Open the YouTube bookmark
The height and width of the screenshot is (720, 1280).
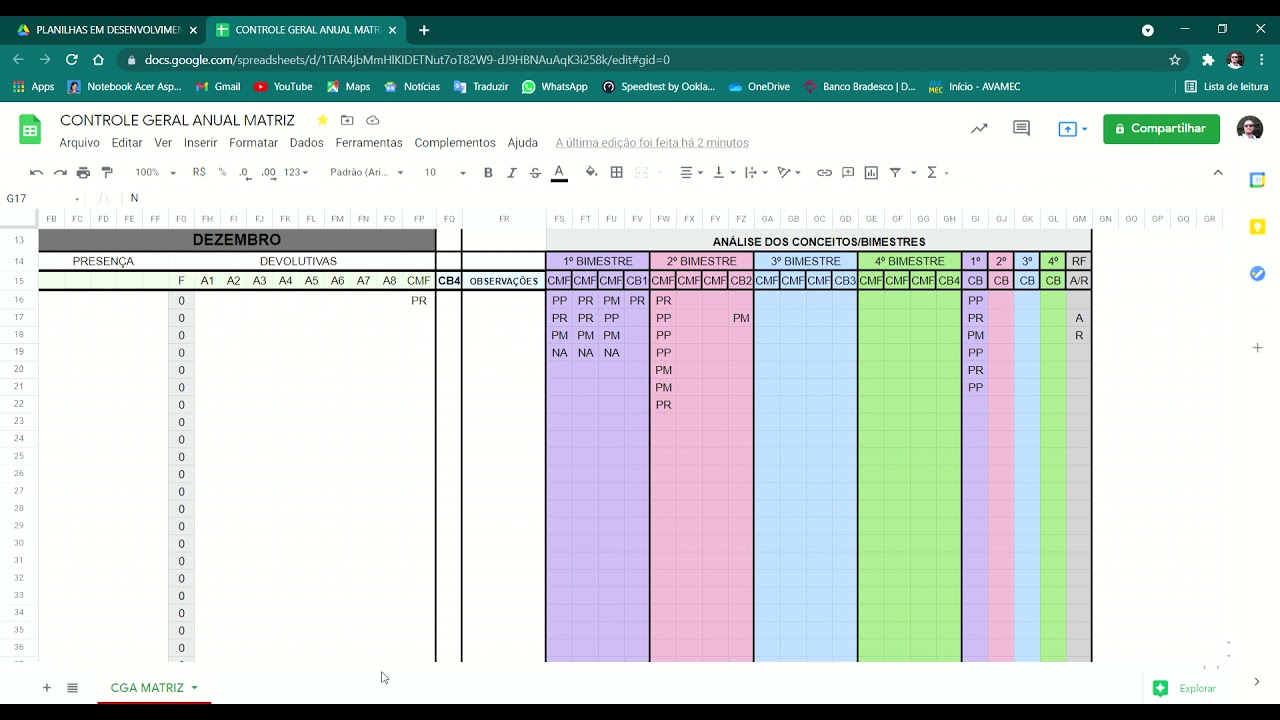pos(283,87)
